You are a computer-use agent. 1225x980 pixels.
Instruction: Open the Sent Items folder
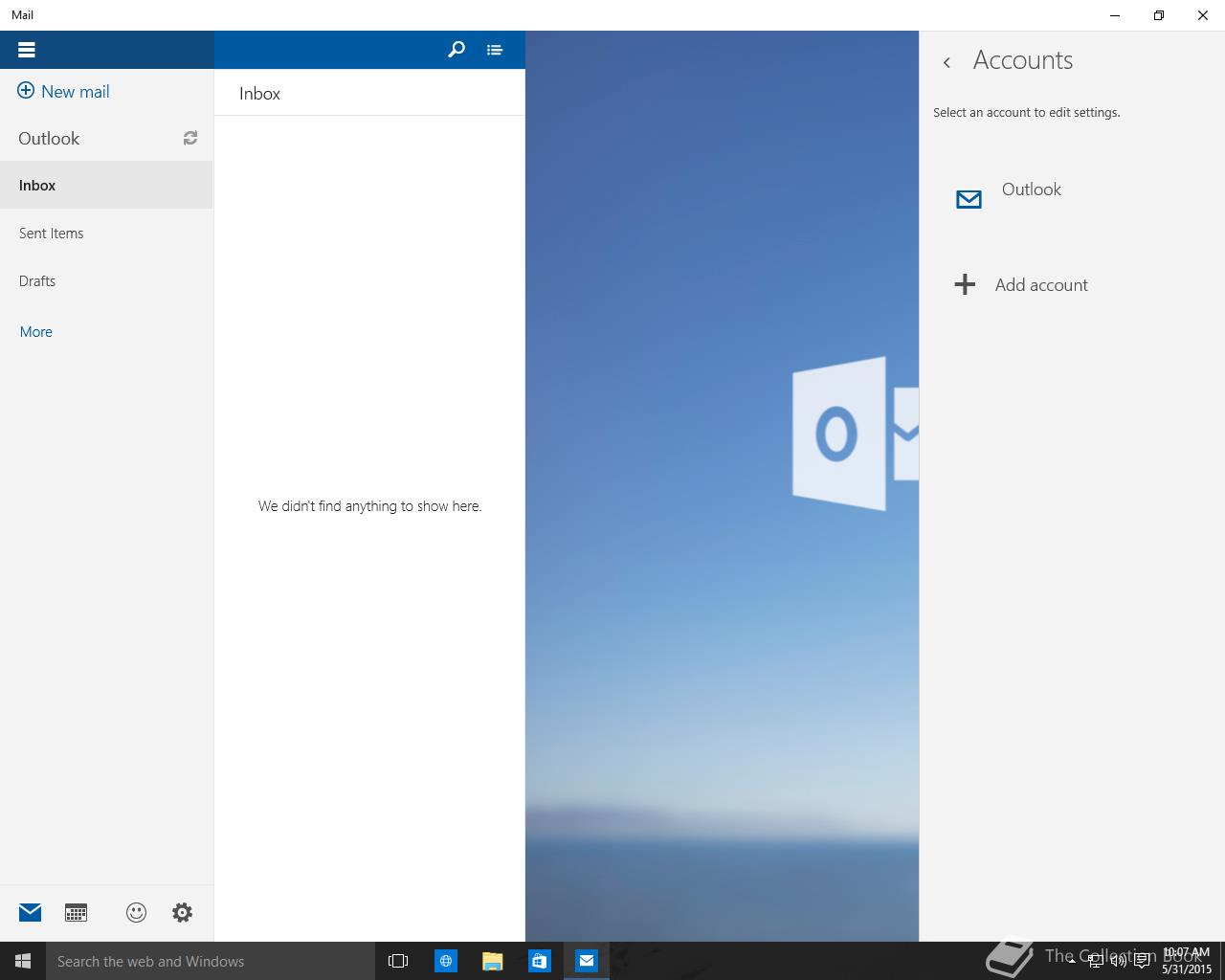pos(52,234)
